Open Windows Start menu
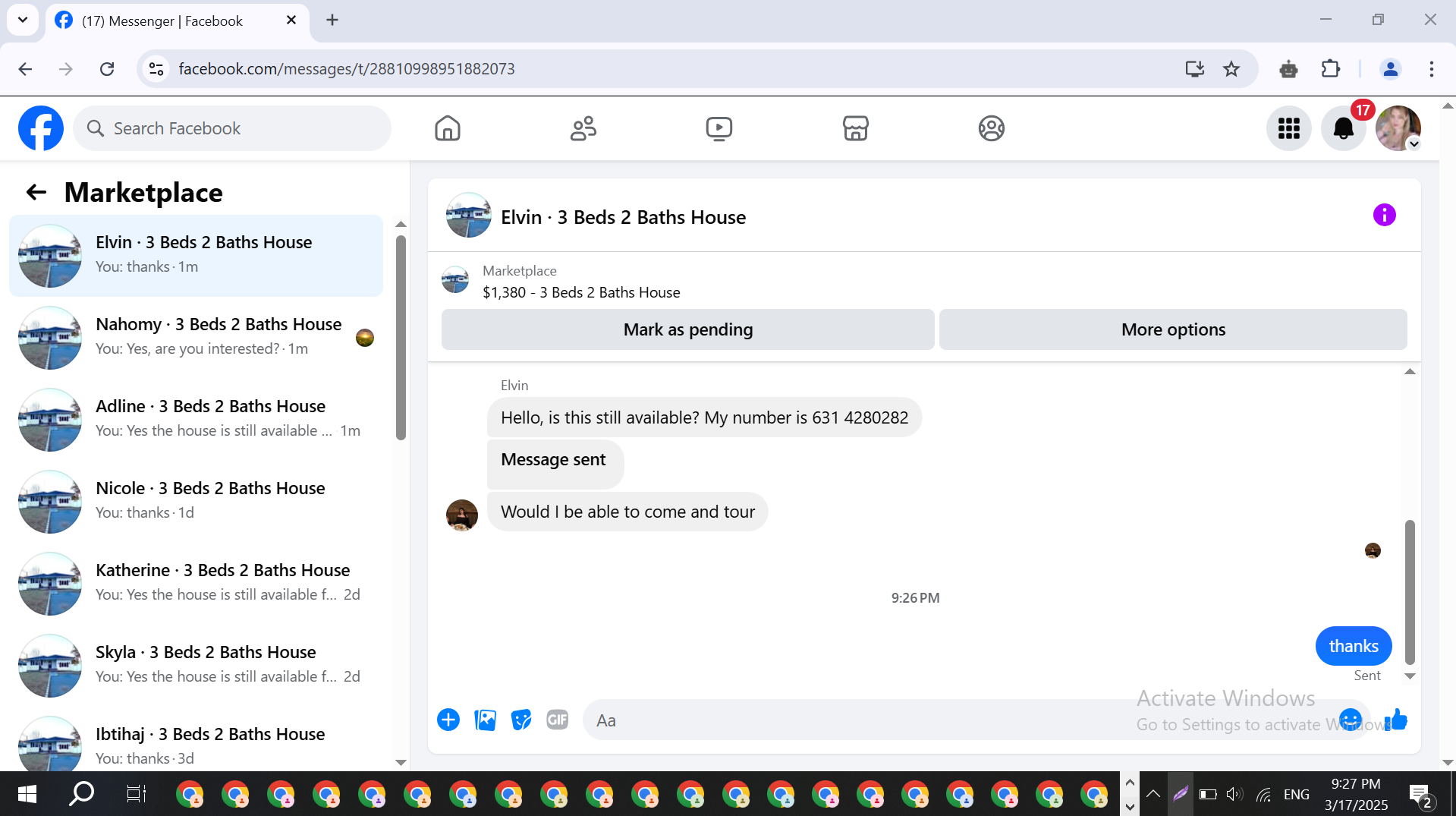The image size is (1456, 816). point(27,794)
